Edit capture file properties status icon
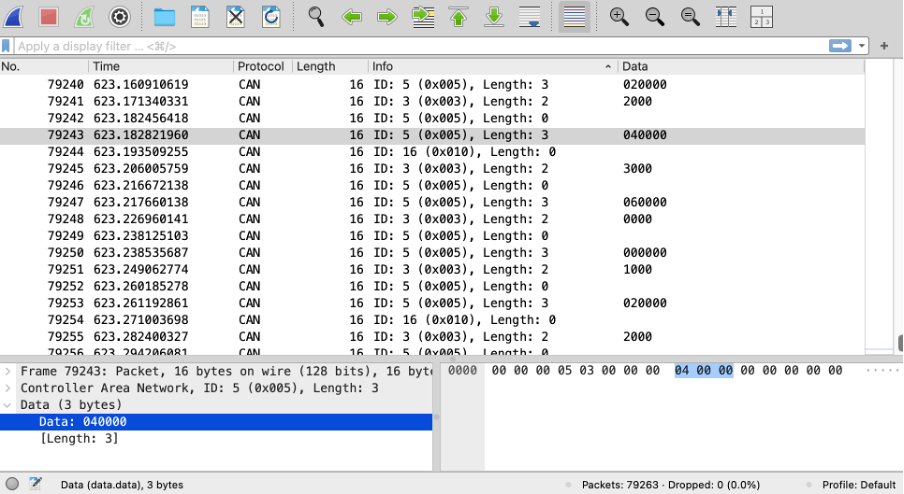This screenshot has height=494, width=904. click(36, 484)
